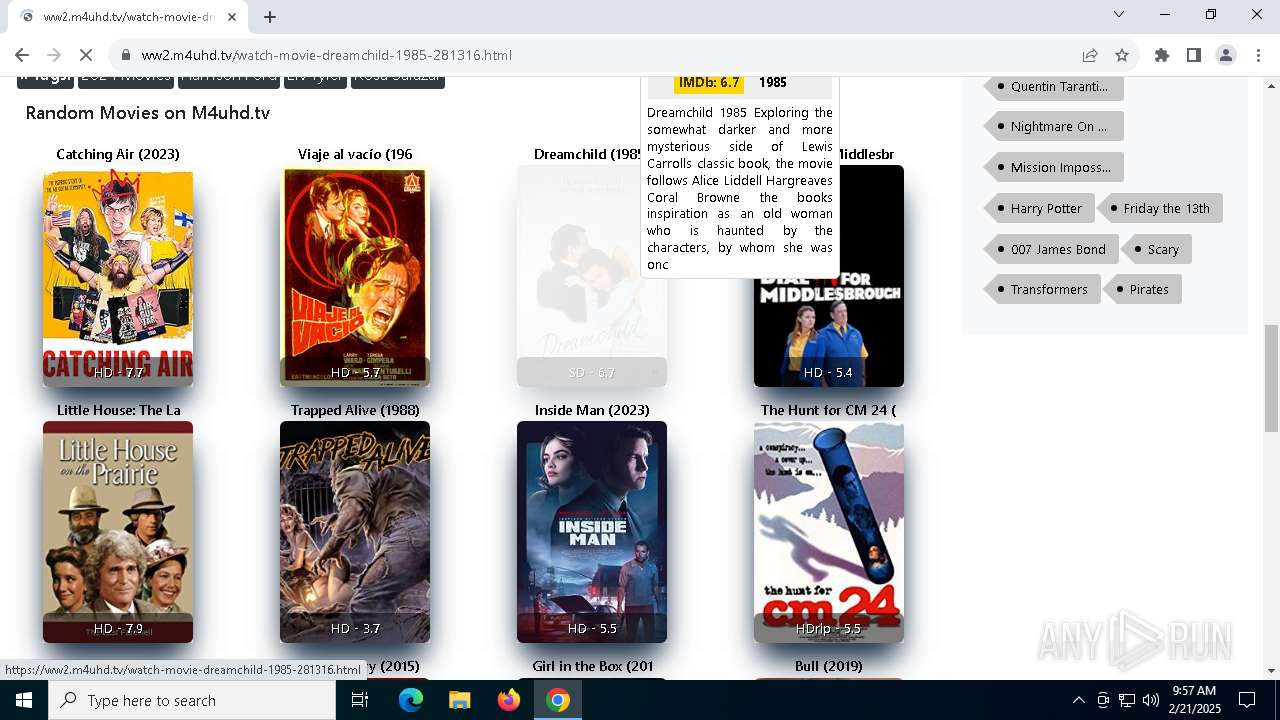Open Inside Man (2023) poster

tap(592, 532)
